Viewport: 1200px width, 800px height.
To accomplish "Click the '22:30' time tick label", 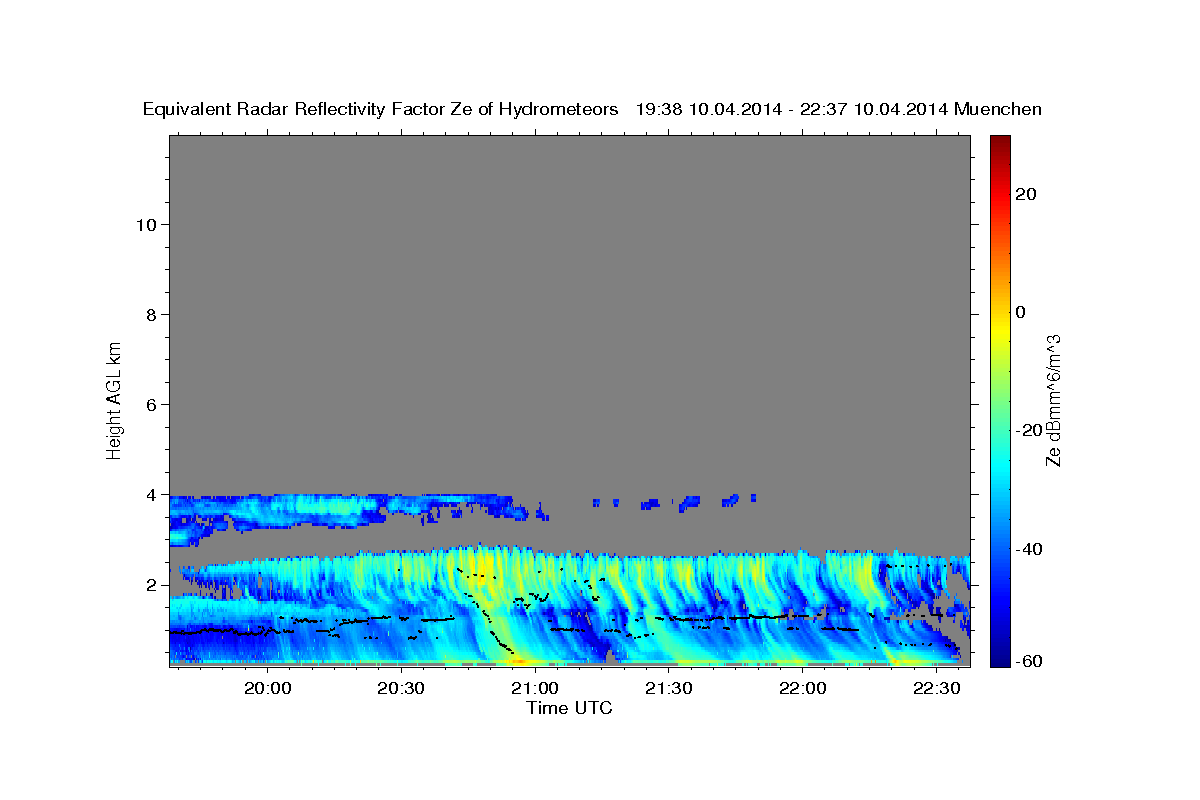I will click(x=936, y=688).
